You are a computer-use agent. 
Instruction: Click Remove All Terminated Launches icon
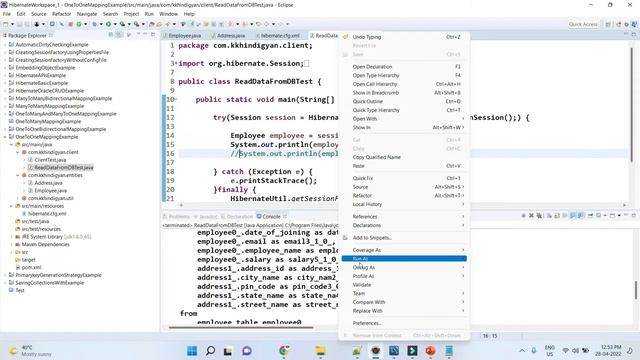point(539,216)
